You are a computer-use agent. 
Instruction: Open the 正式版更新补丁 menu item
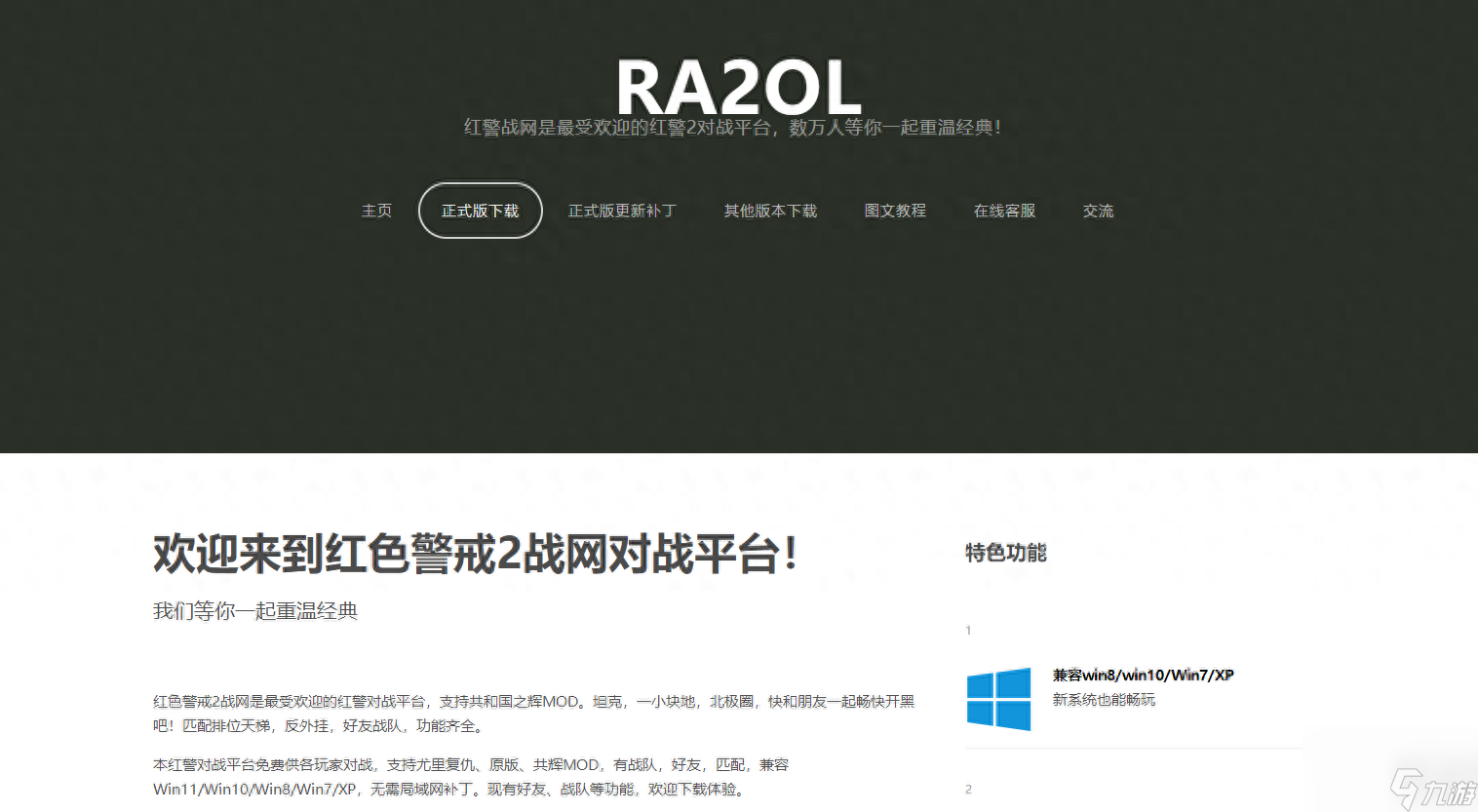coord(622,211)
